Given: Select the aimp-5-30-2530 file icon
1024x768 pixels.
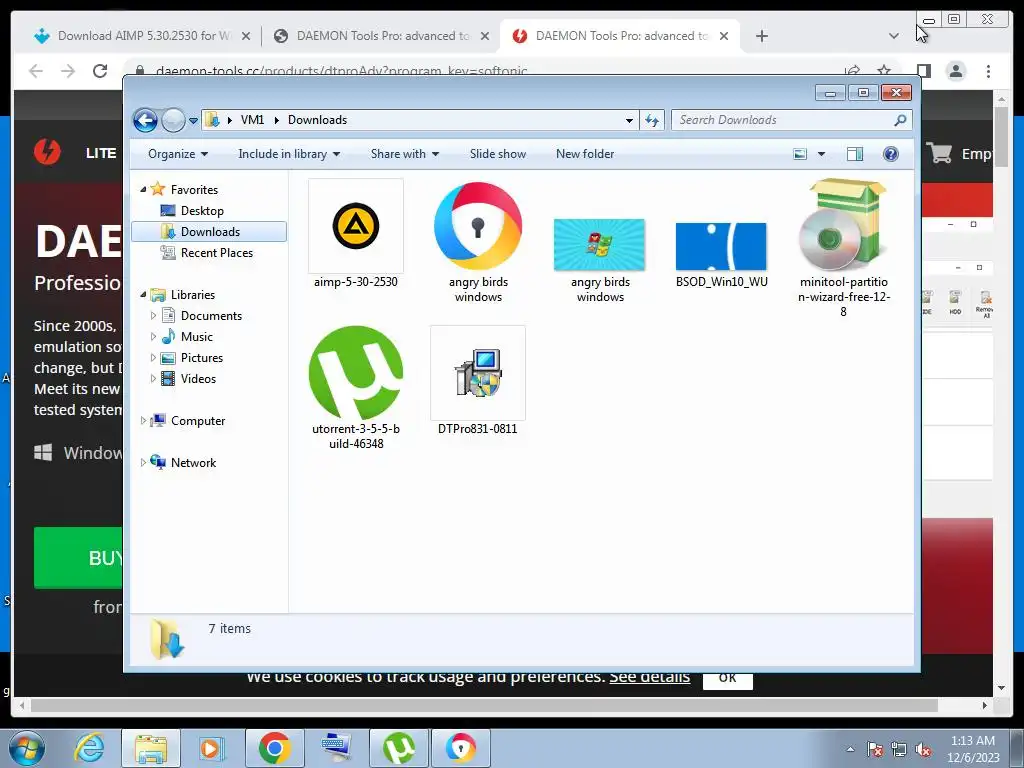Looking at the screenshot, I should coord(355,226).
